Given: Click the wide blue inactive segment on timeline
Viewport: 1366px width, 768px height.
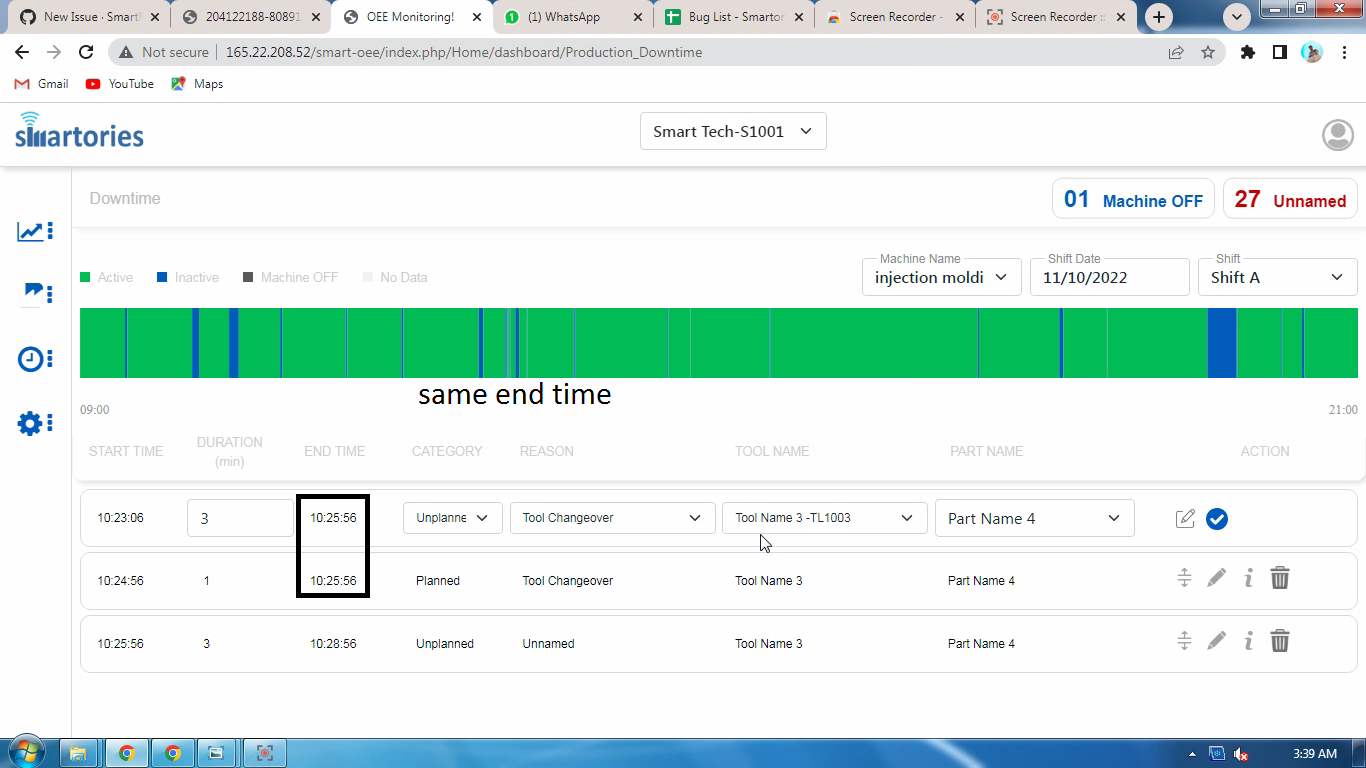Looking at the screenshot, I should coord(1222,343).
